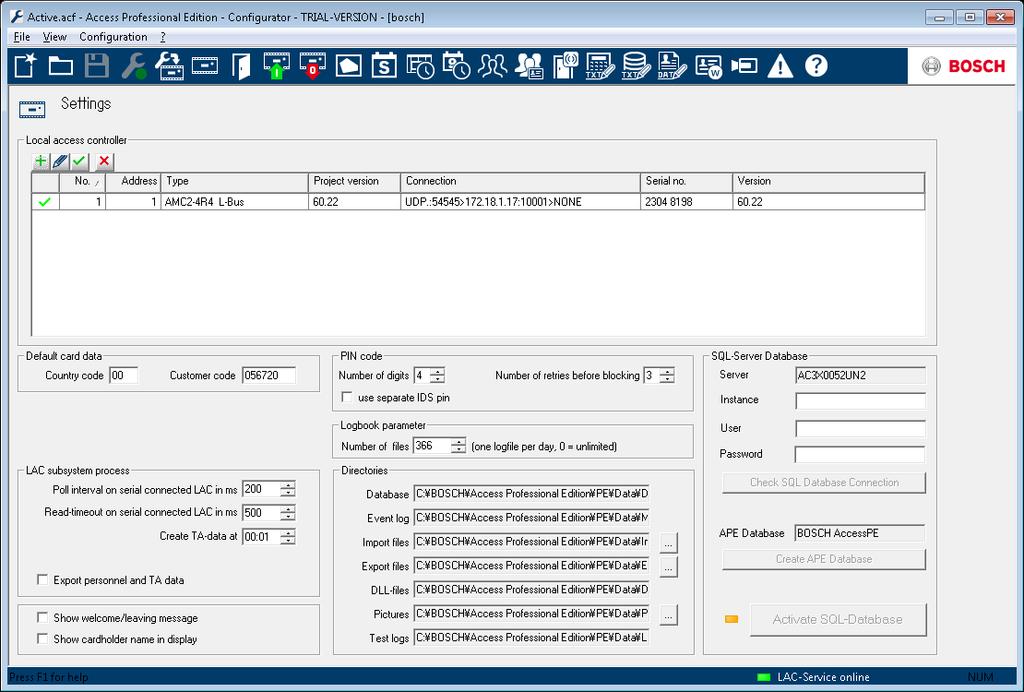The image size is (1024, 692).
Task: Edit the selected controller with the pen icon
Action: point(60,161)
